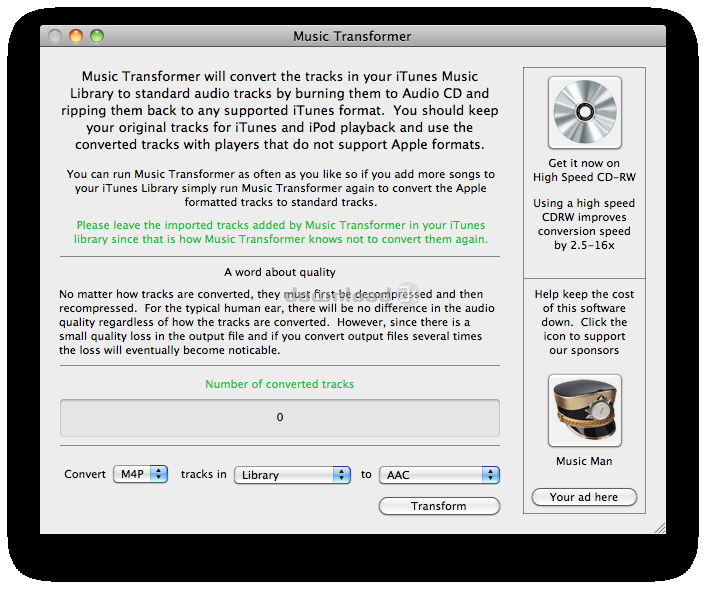The width and height of the screenshot is (706, 589).
Task: Open the AAC output format dropdown
Action: click(x=439, y=475)
